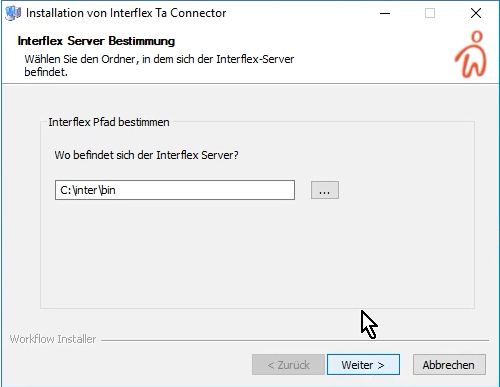This screenshot has height=387, width=500.
Task: Continue the installation with 'Weiter >'
Action: [363, 365]
